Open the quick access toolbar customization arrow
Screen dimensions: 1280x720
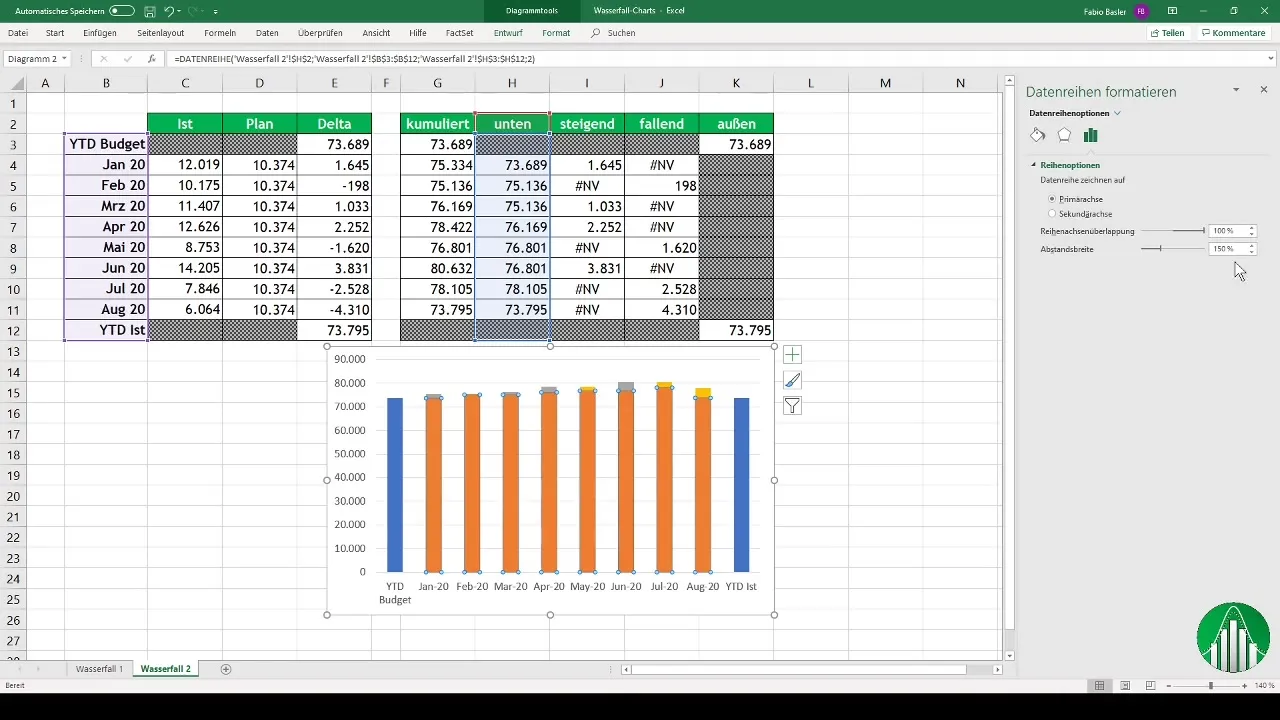(215, 11)
